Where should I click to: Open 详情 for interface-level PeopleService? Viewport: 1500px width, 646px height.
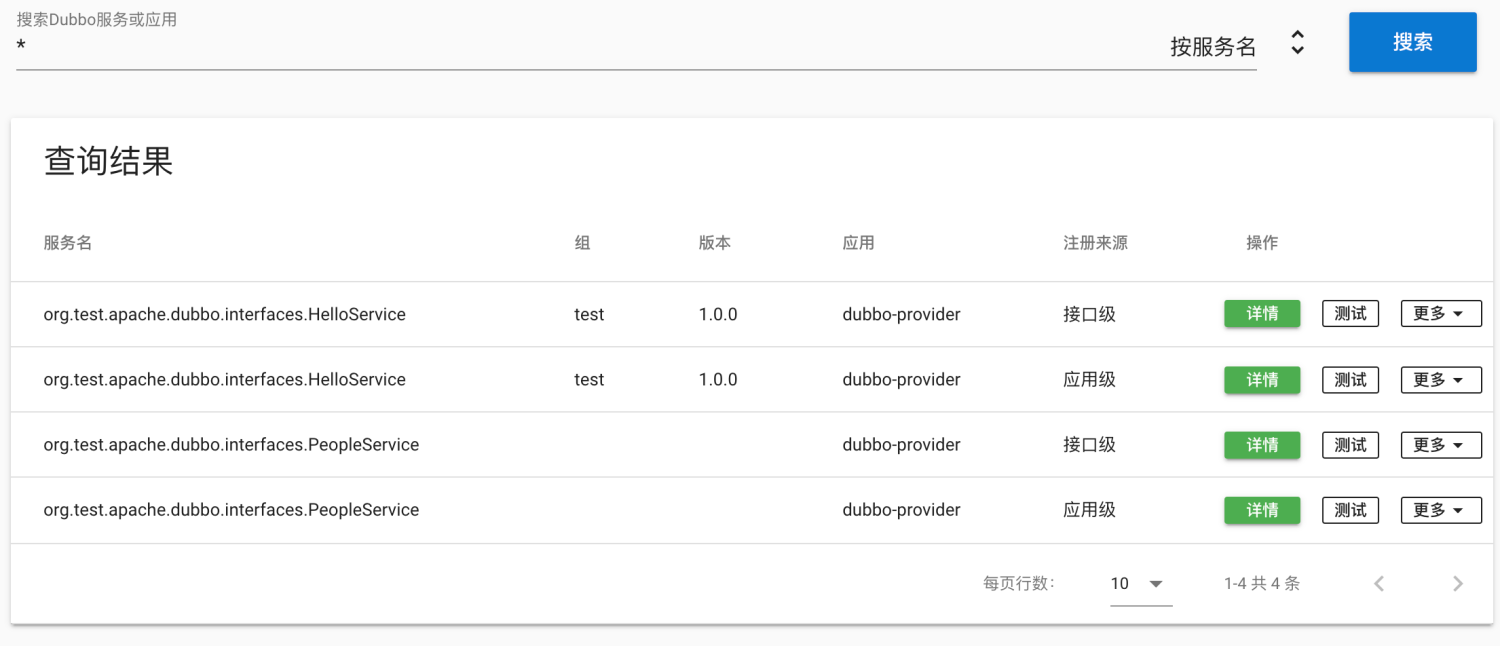pyautogui.click(x=1262, y=445)
